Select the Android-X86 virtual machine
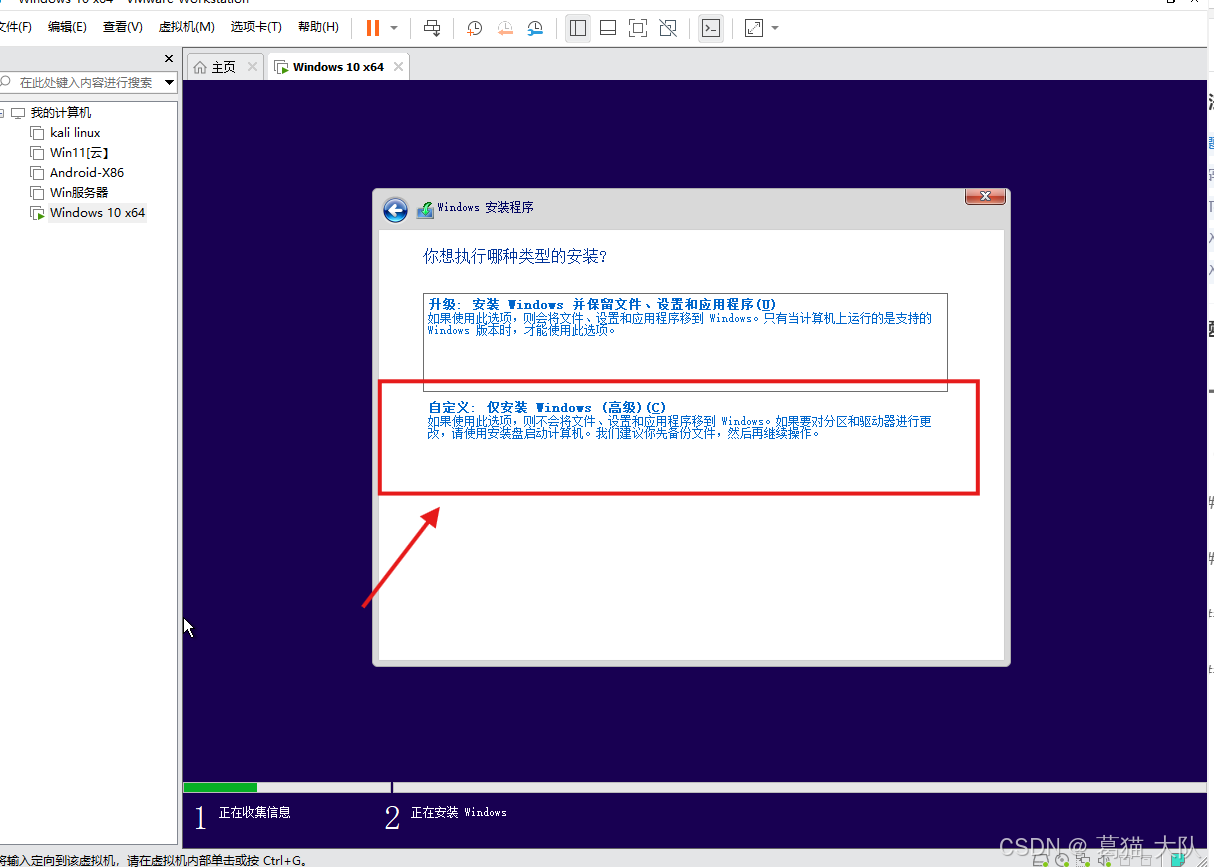 pos(87,173)
